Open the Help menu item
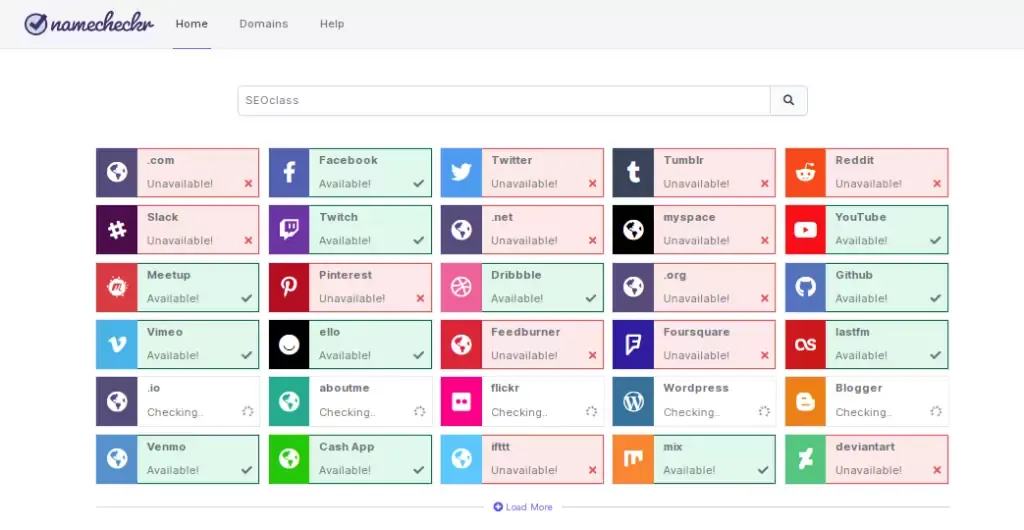Viewport: 1024px width, 530px height. pos(332,24)
